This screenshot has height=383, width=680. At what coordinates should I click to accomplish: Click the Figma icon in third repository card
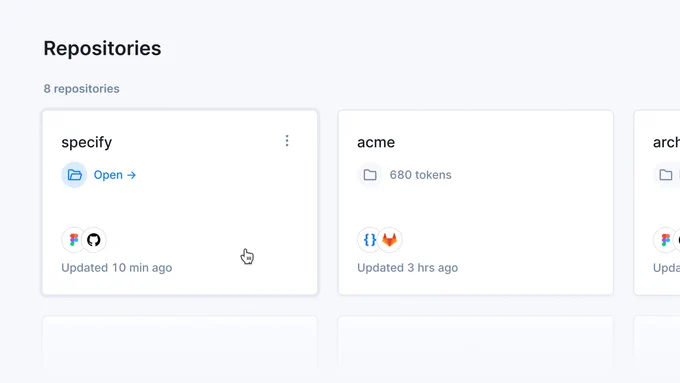[x=665, y=240]
